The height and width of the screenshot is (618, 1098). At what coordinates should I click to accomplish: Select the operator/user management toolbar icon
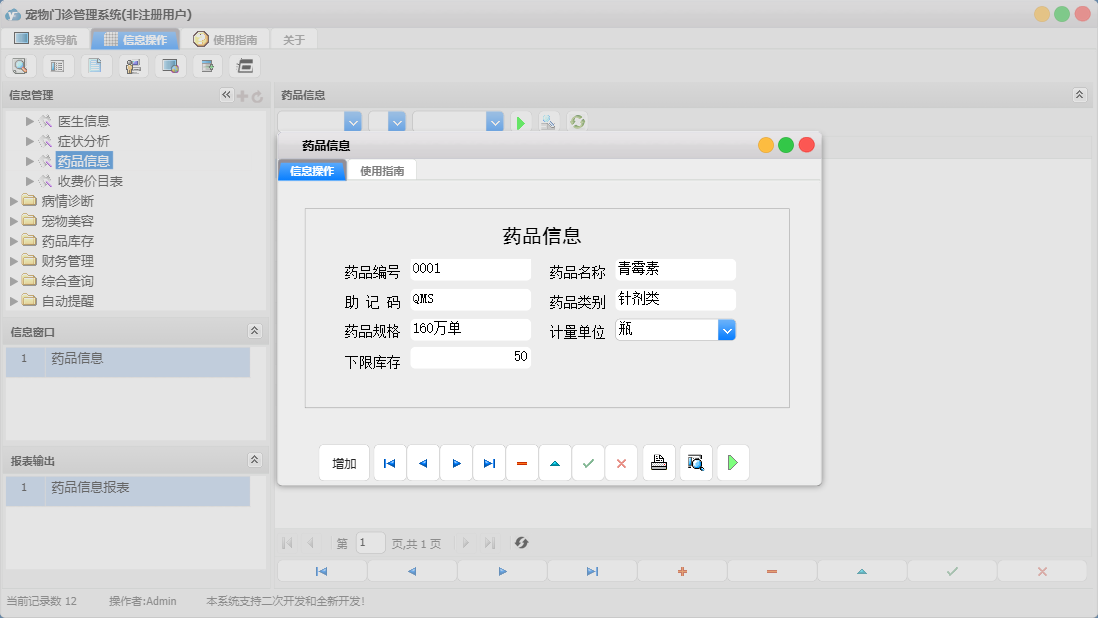point(132,65)
